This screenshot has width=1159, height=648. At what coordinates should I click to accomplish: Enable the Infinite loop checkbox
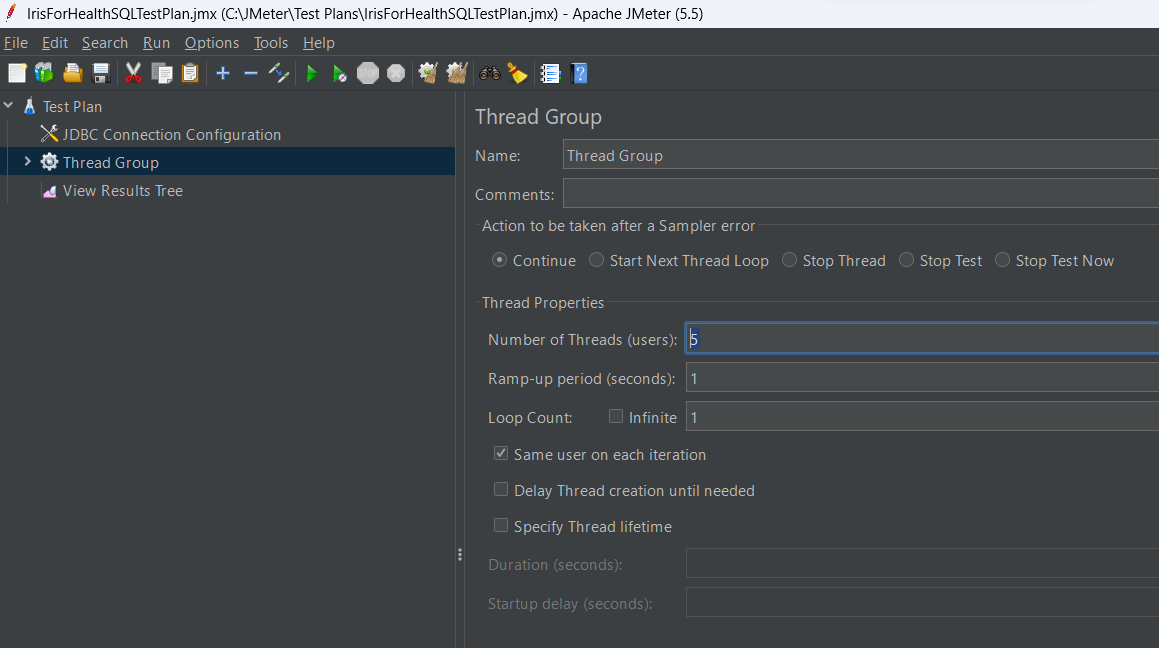616,417
